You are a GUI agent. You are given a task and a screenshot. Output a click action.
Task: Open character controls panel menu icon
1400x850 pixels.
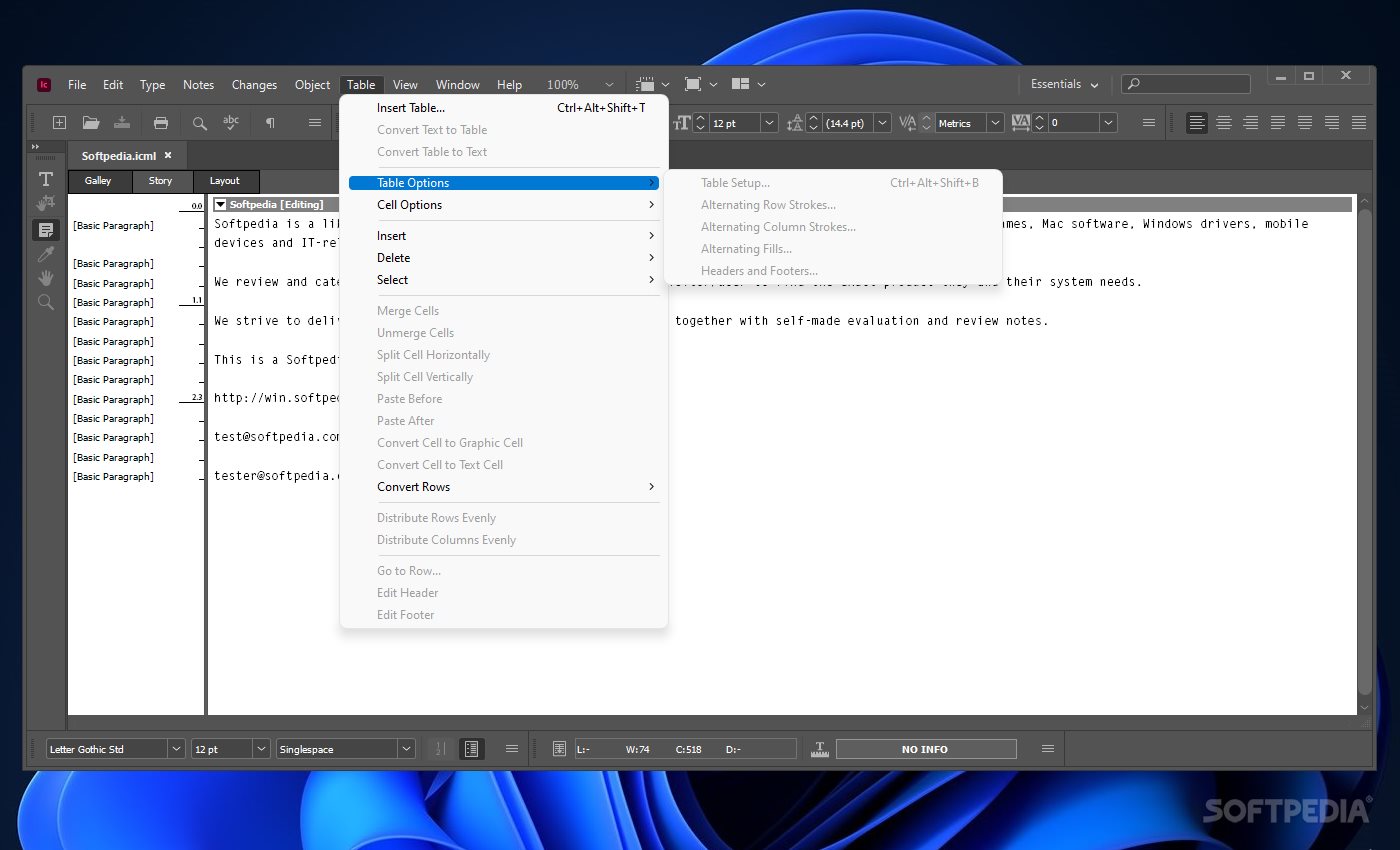(1149, 123)
